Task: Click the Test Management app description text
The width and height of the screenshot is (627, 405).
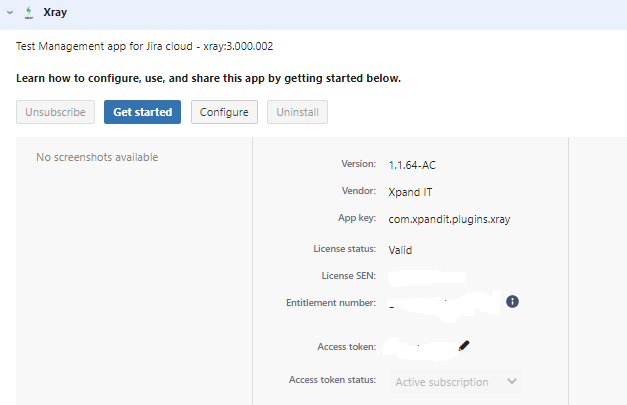Action: 145,46
